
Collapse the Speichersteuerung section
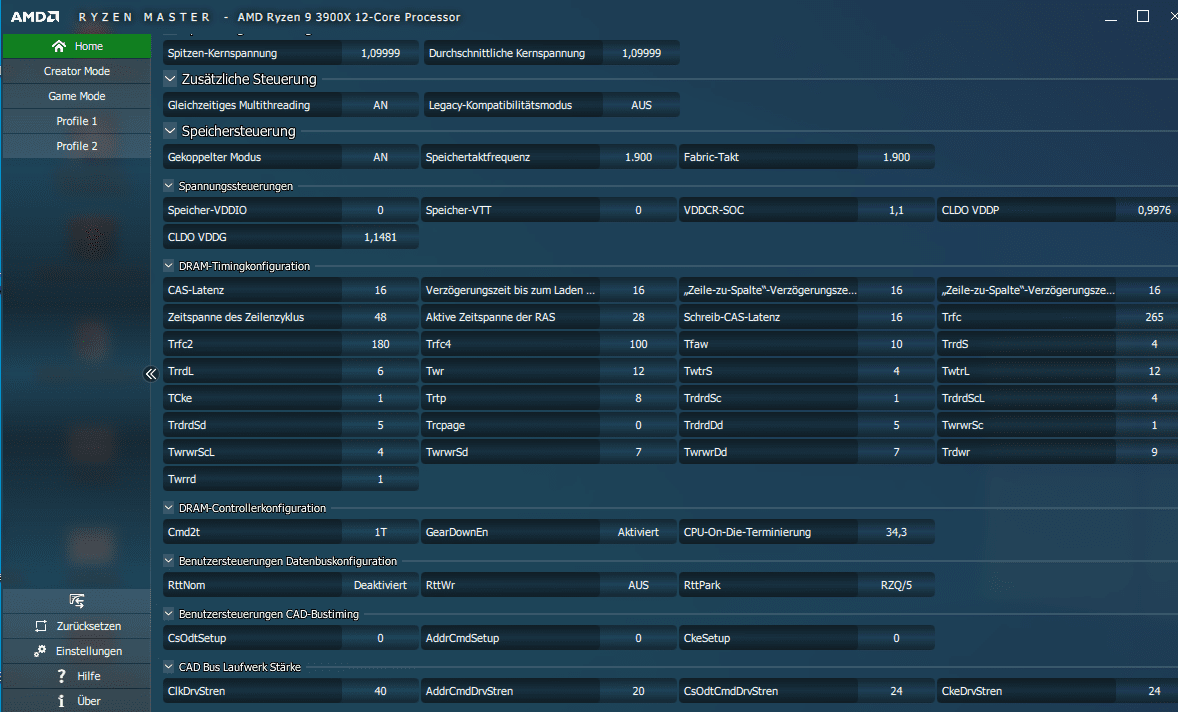[x=171, y=131]
